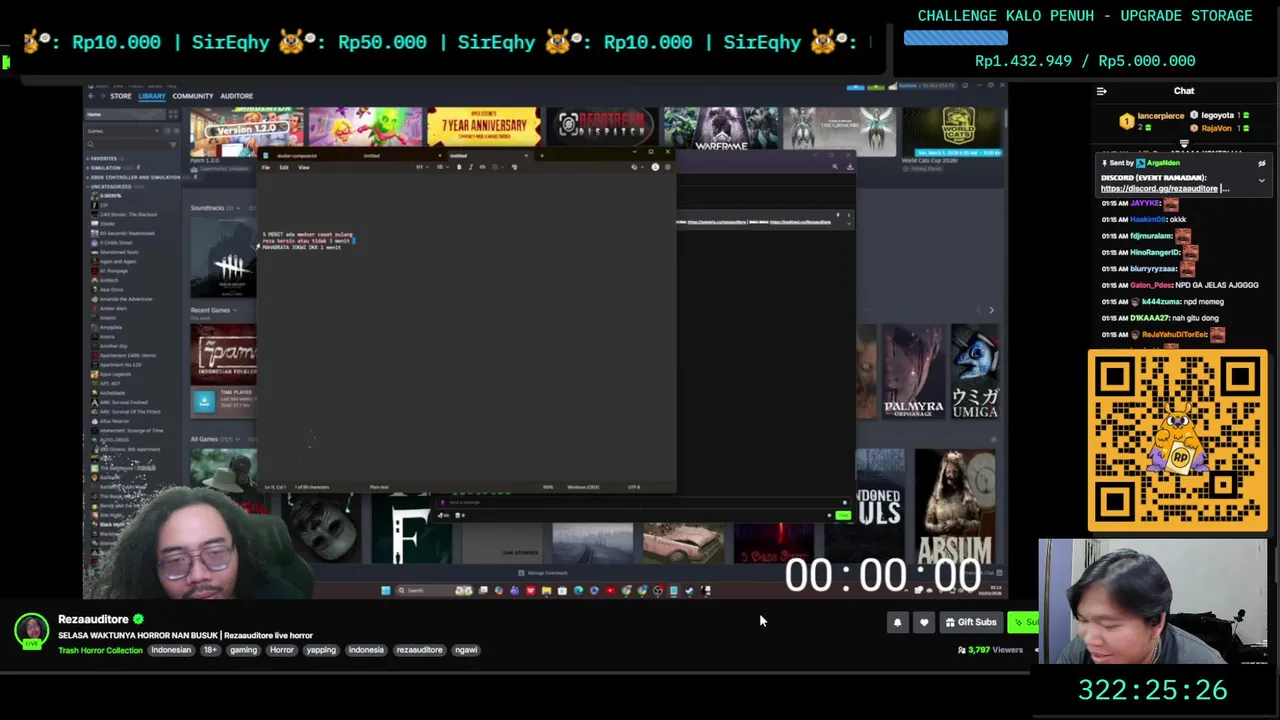Add a new Notepad tab
Screen dimensions: 1280x720
pos(541,156)
